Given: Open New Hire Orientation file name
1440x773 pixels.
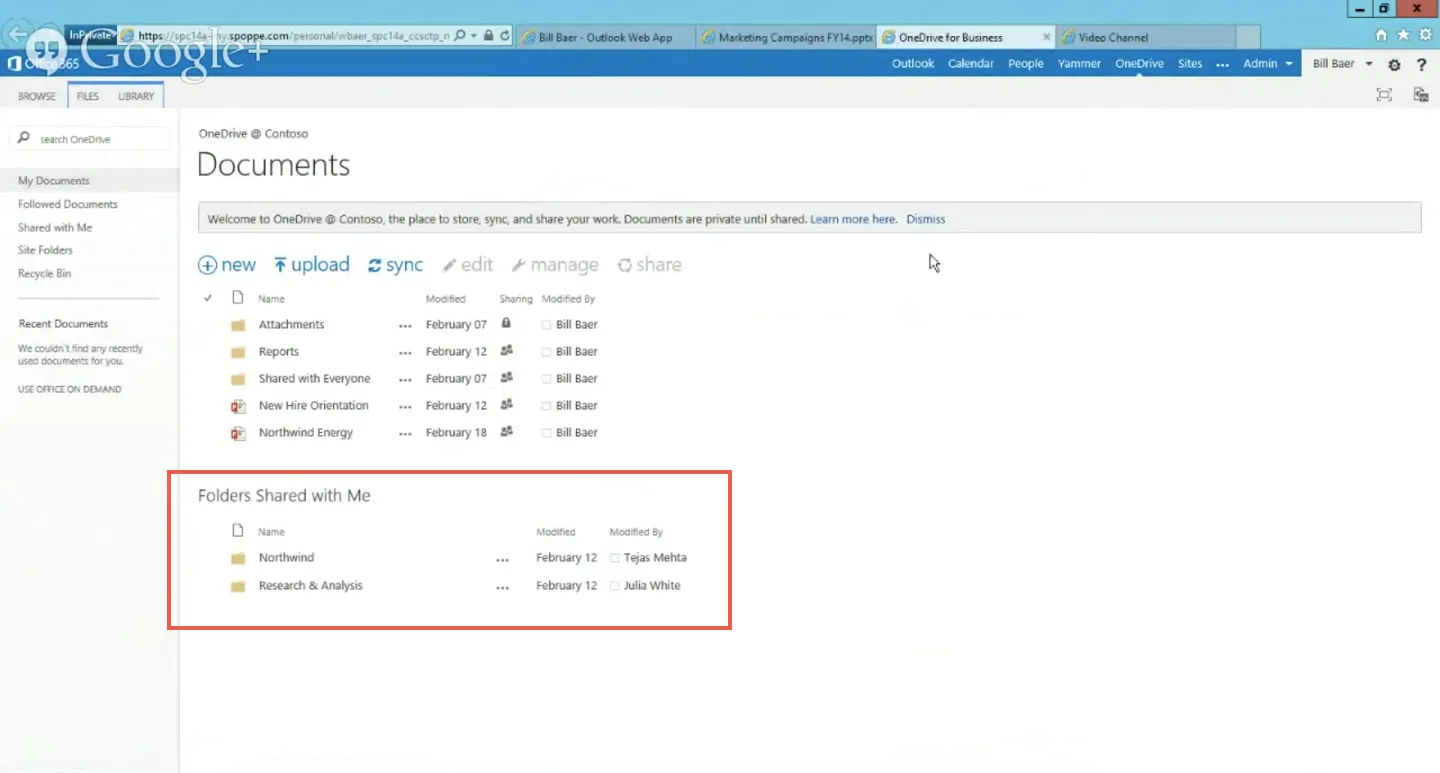Looking at the screenshot, I should click(314, 405).
